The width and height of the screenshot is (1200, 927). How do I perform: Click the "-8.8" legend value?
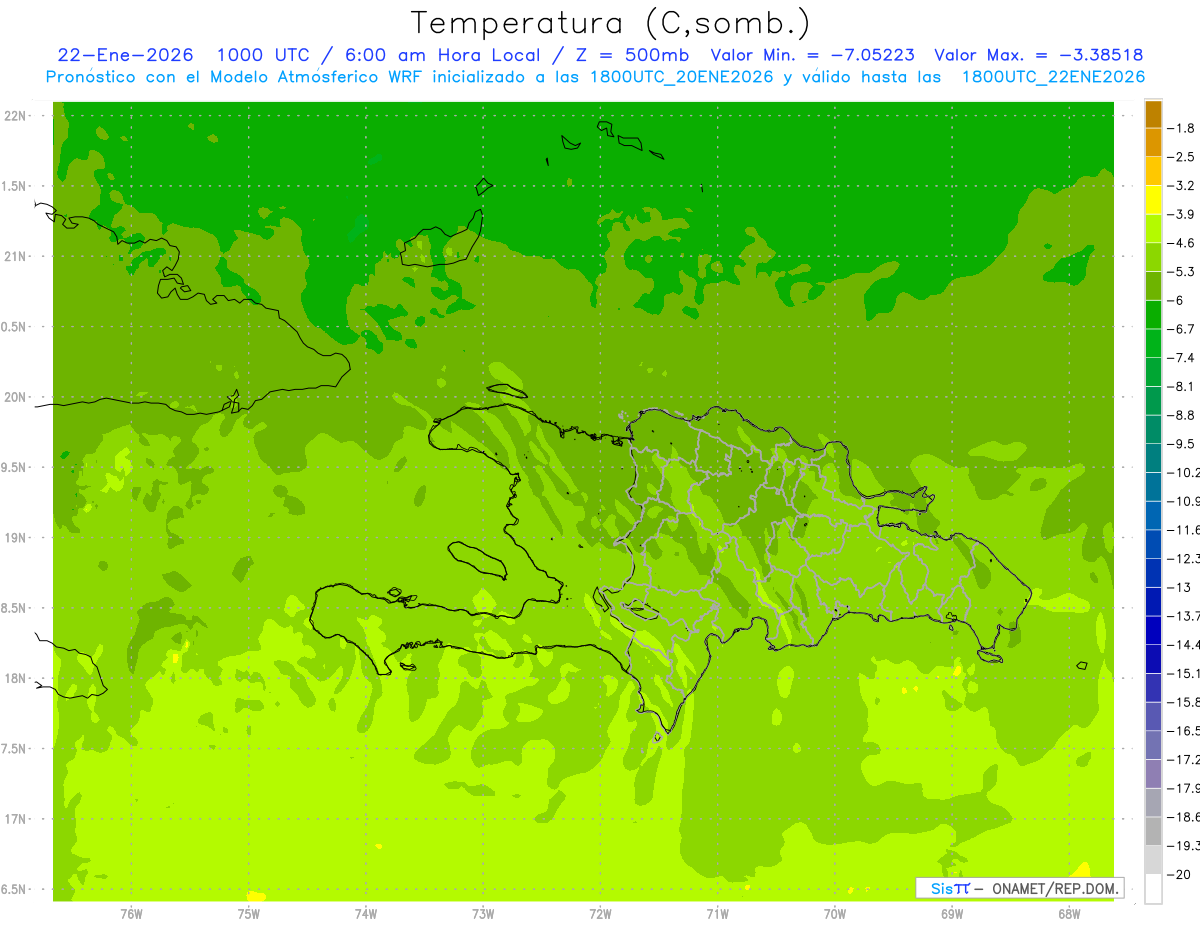coord(1182,415)
